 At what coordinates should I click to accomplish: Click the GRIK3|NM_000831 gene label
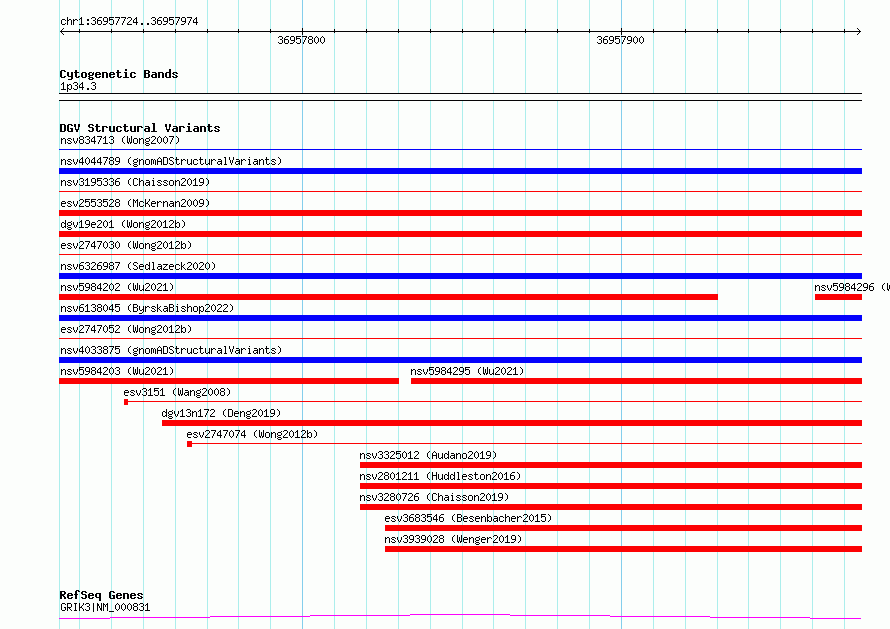coord(105,607)
